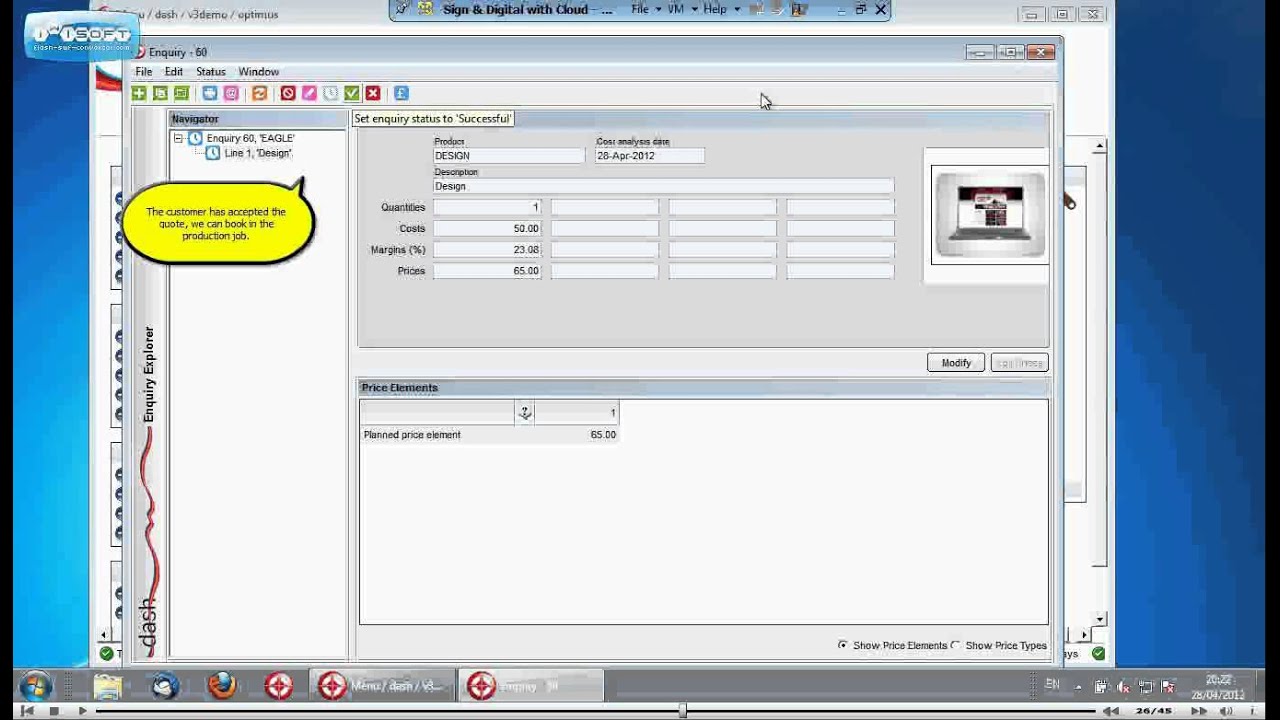This screenshot has width=1280, height=720.
Task: Open the Status menu
Action: [211, 72]
